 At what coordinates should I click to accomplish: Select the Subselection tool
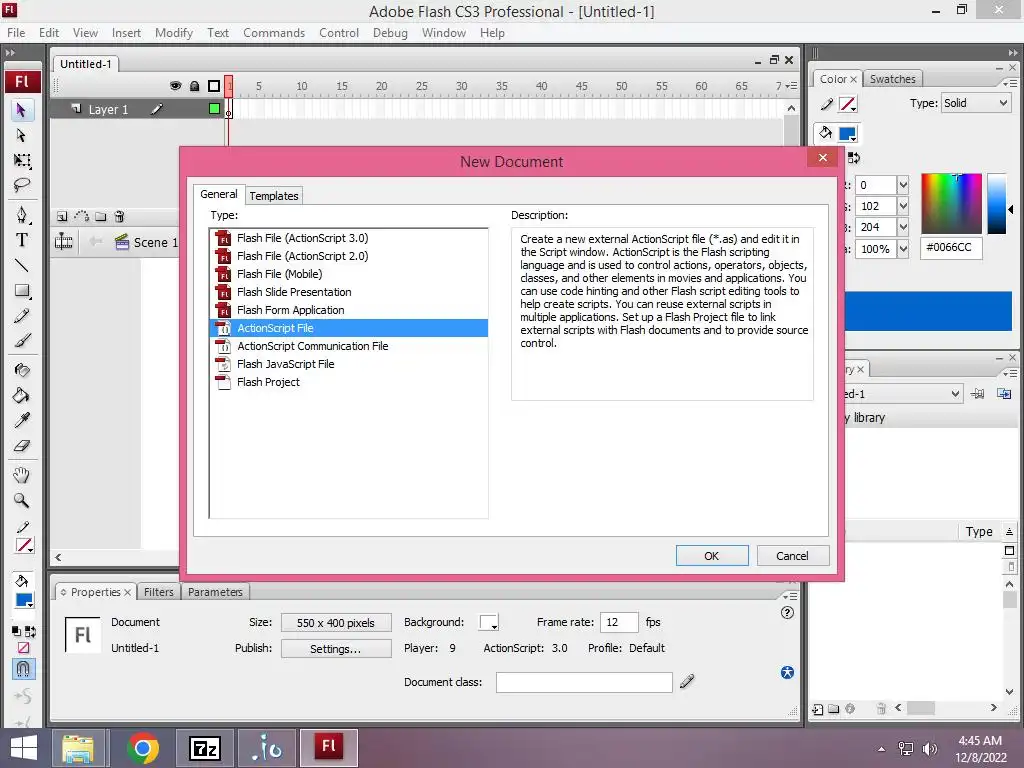tap(21, 135)
